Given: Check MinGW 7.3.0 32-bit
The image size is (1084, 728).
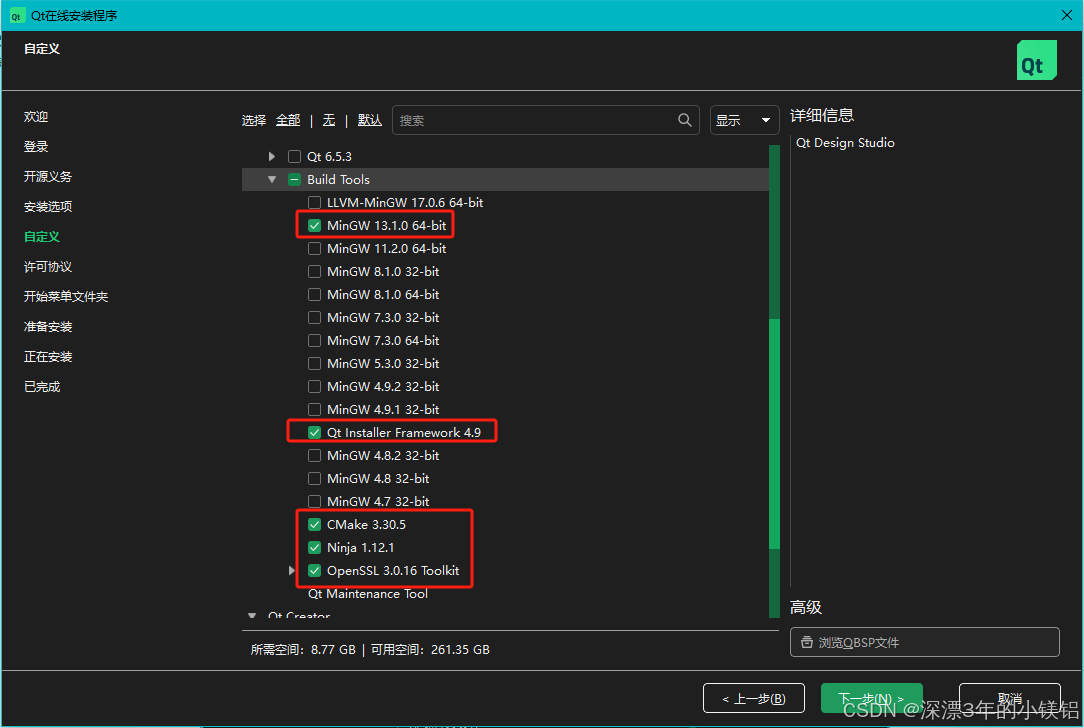Looking at the screenshot, I should [x=315, y=317].
